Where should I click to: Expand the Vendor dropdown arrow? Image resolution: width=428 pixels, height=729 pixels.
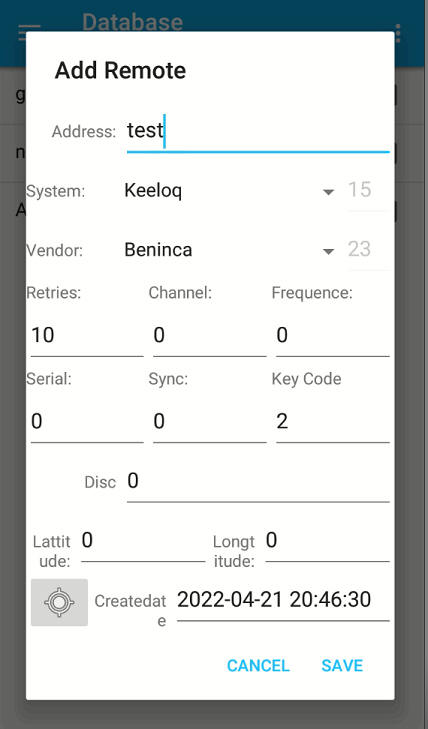click(329, 251)
